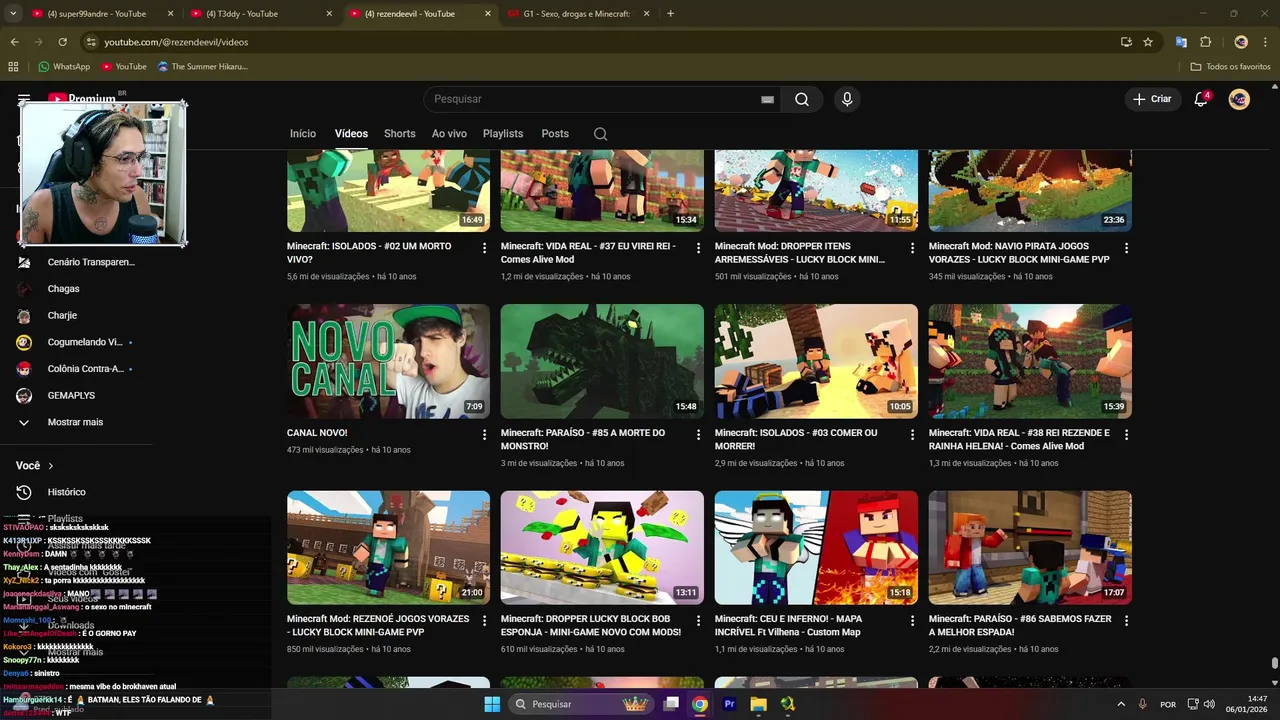Switch to the Início channel tab
This screenshot has width=1280, height=720.
pyautogui.click(x=303, y=134)
